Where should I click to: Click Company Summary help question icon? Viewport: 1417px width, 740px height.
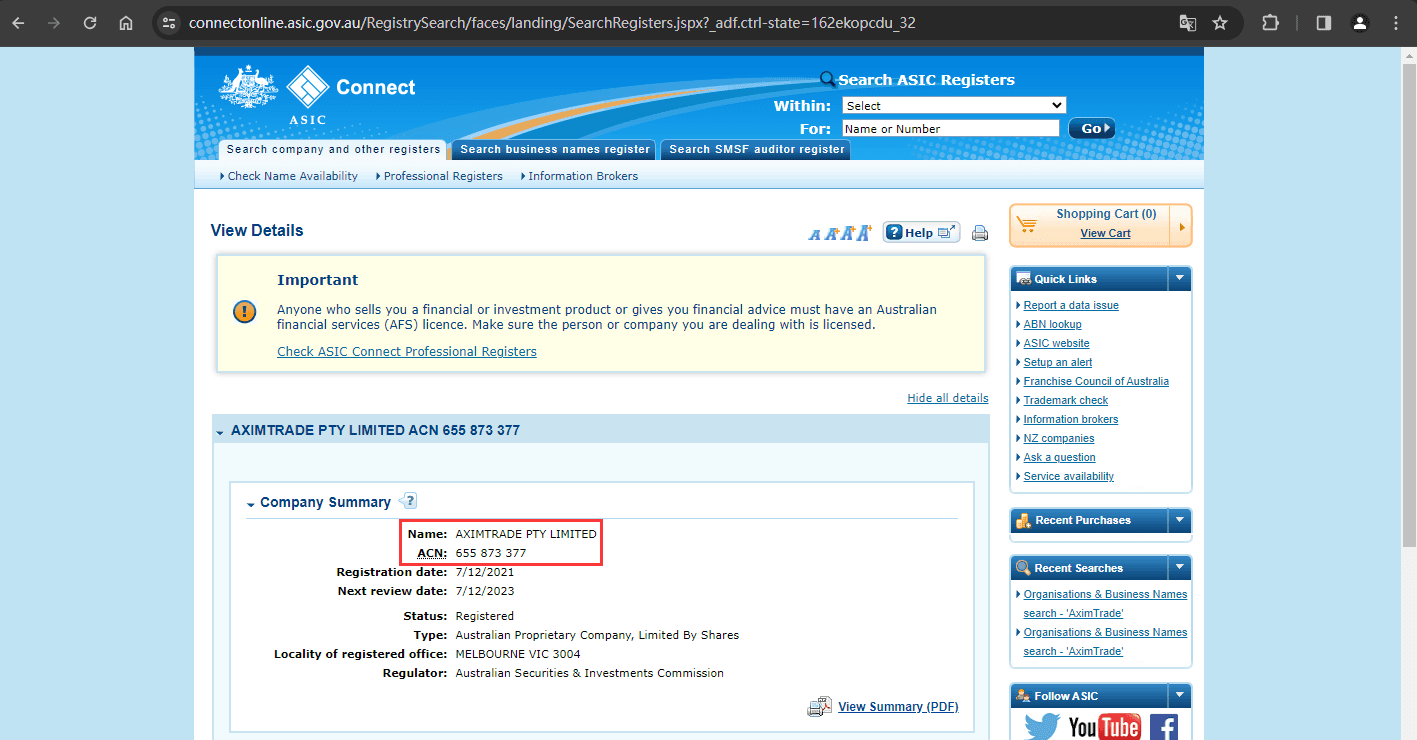[x=408, y=501]
